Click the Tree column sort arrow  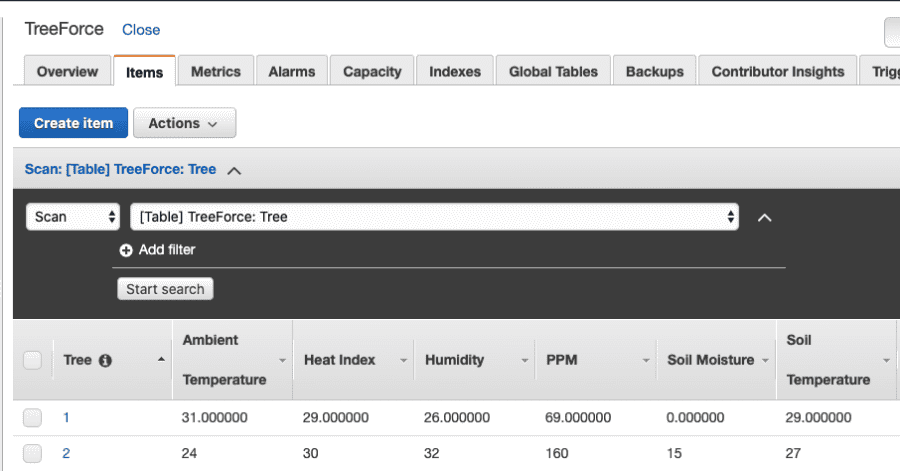point(161,360)
